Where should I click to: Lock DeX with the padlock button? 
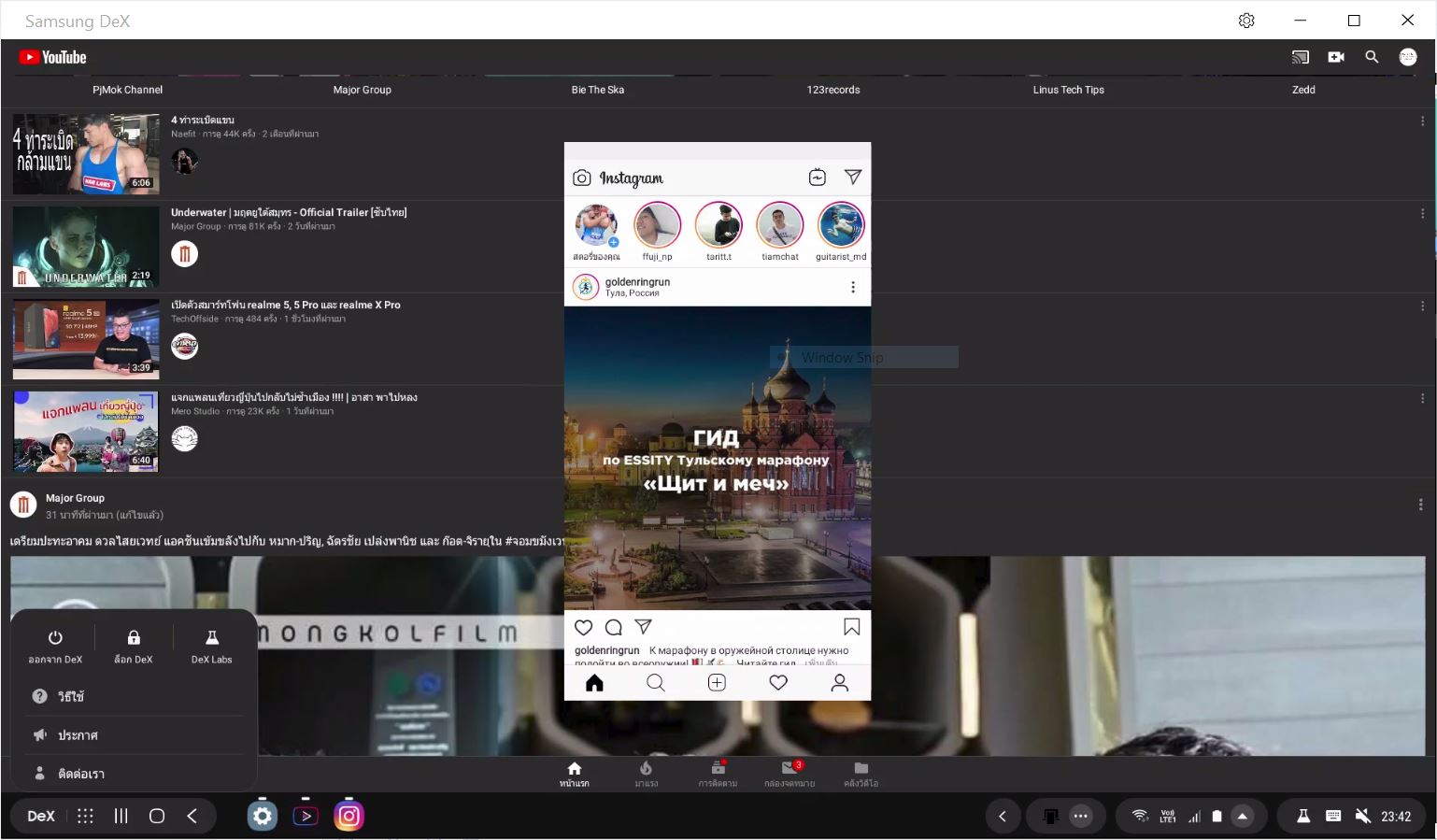[x=134, y=646]
